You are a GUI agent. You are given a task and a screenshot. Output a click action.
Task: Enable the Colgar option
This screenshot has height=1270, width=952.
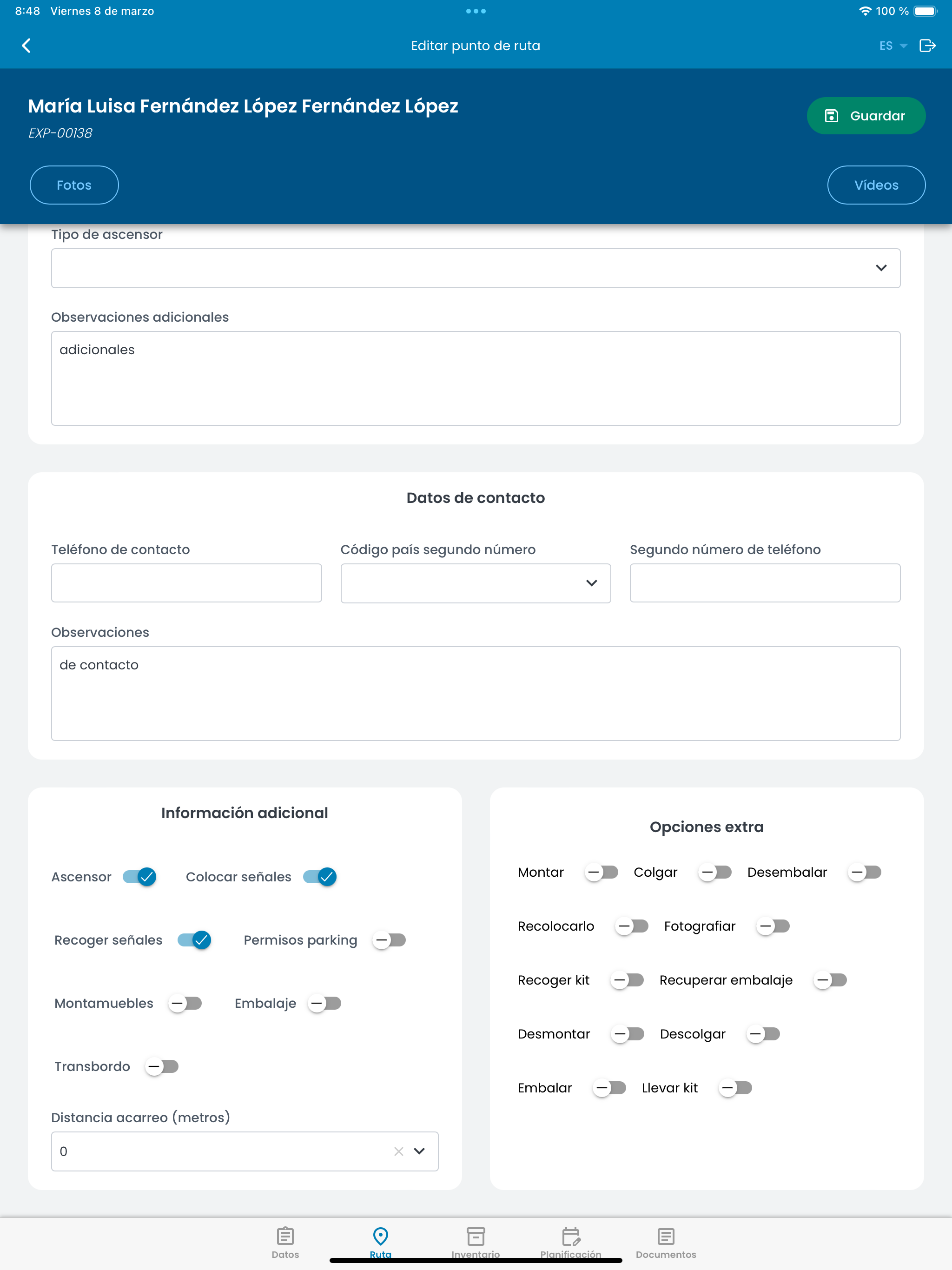tap(715, 872)
